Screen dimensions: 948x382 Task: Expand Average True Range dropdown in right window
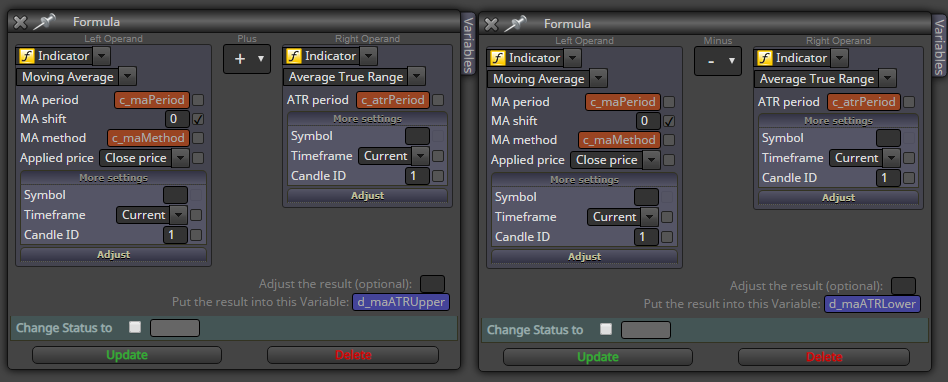[888, 79]
